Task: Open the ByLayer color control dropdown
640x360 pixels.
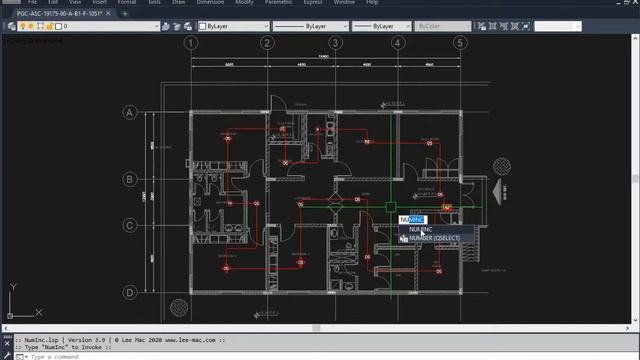Action: point(233,27)
